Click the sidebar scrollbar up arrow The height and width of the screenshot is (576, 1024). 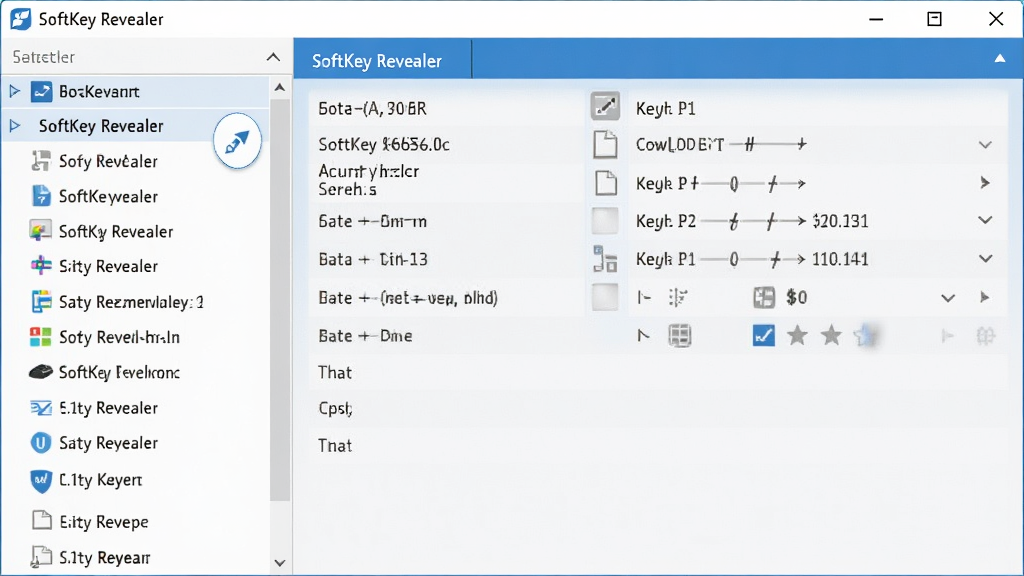click(280, 88)
